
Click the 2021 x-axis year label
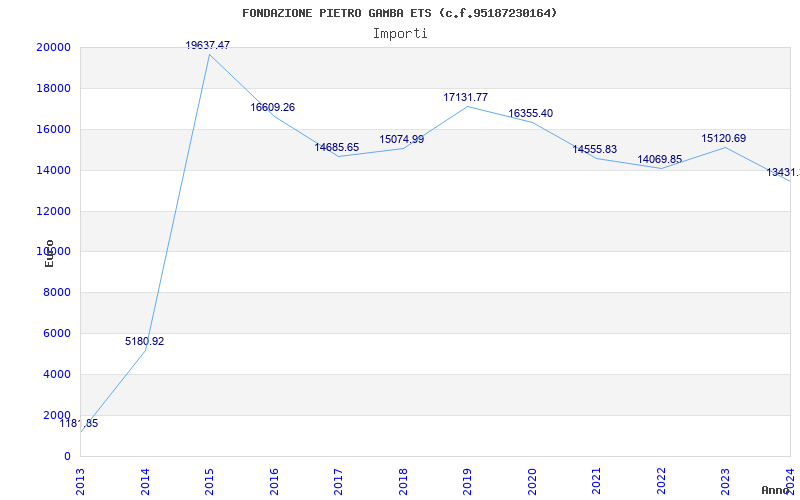(x=596, y=482)
